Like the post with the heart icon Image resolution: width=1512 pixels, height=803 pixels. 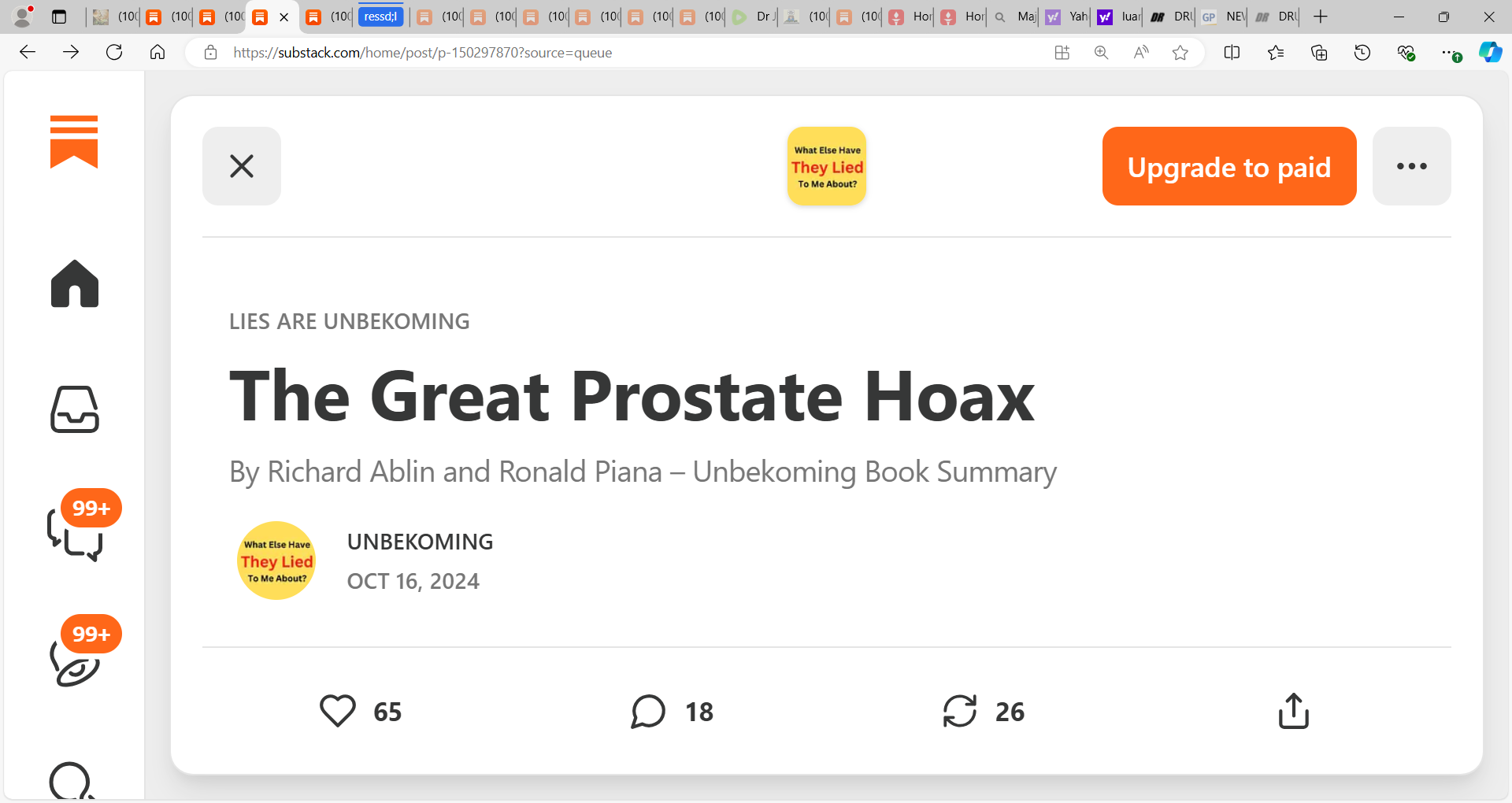tap(338, 711)
